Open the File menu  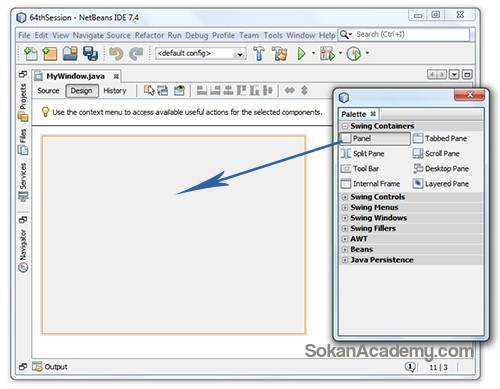pyautogui.click(x=24, y=35)
